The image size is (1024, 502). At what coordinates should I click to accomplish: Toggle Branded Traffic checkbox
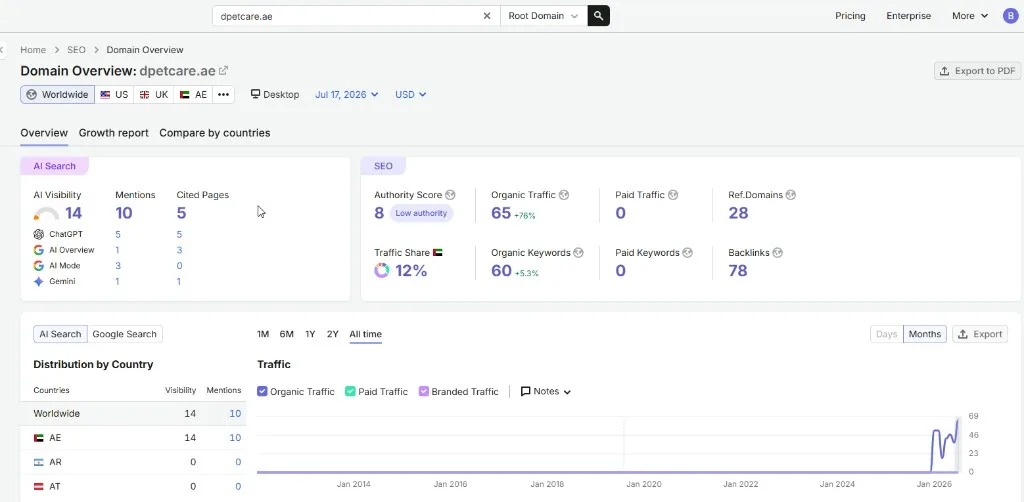[x=424, y=392]
